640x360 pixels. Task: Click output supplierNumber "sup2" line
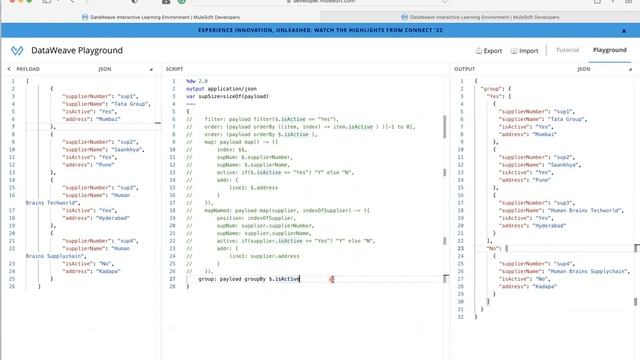tap(537, 157)
